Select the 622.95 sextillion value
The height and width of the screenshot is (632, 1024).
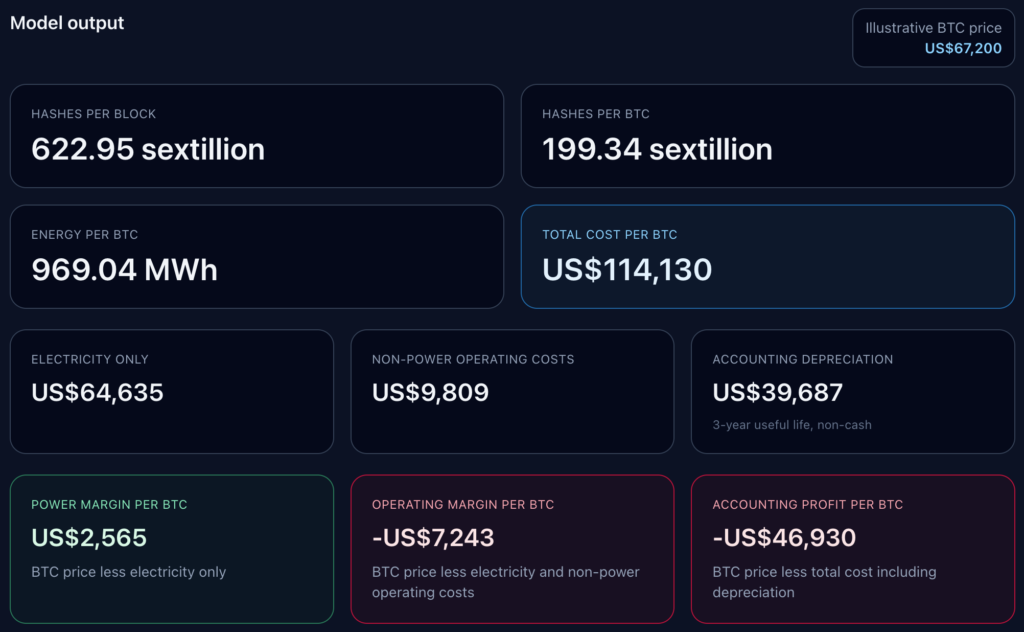pos(149,150)
